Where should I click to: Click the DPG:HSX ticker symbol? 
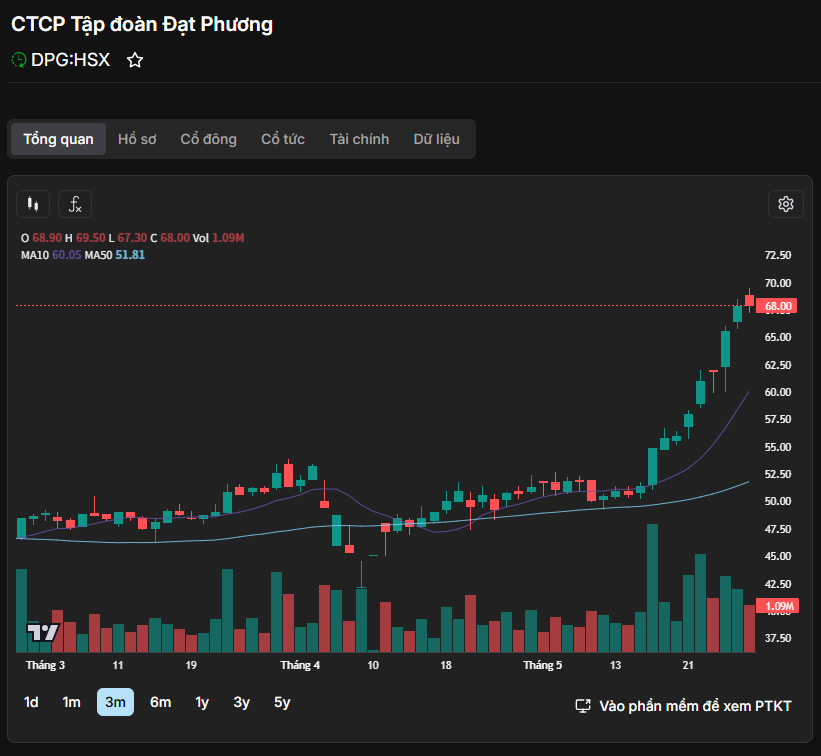(x=70, y=60)
